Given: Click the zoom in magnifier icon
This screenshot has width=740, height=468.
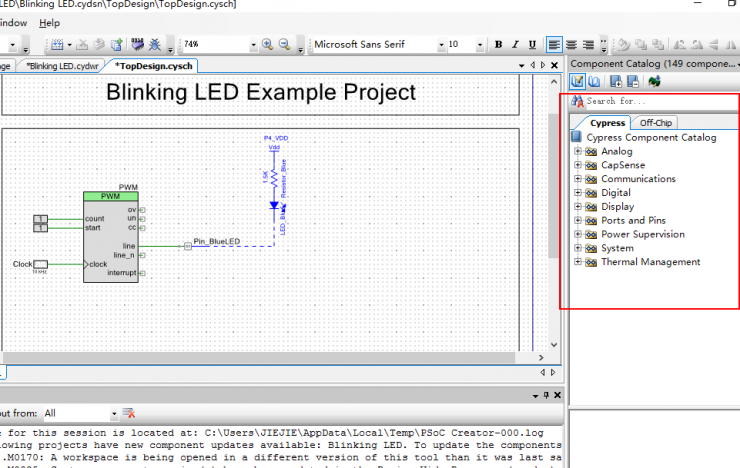Looking at the screenshot, I should pyautogui.click(x=268, y=45).
